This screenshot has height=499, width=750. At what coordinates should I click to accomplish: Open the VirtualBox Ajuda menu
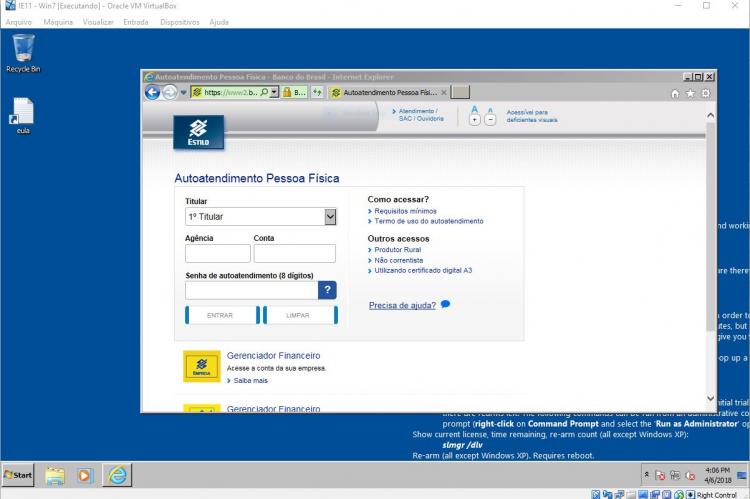pyautogui.click(x=219, y=22)
